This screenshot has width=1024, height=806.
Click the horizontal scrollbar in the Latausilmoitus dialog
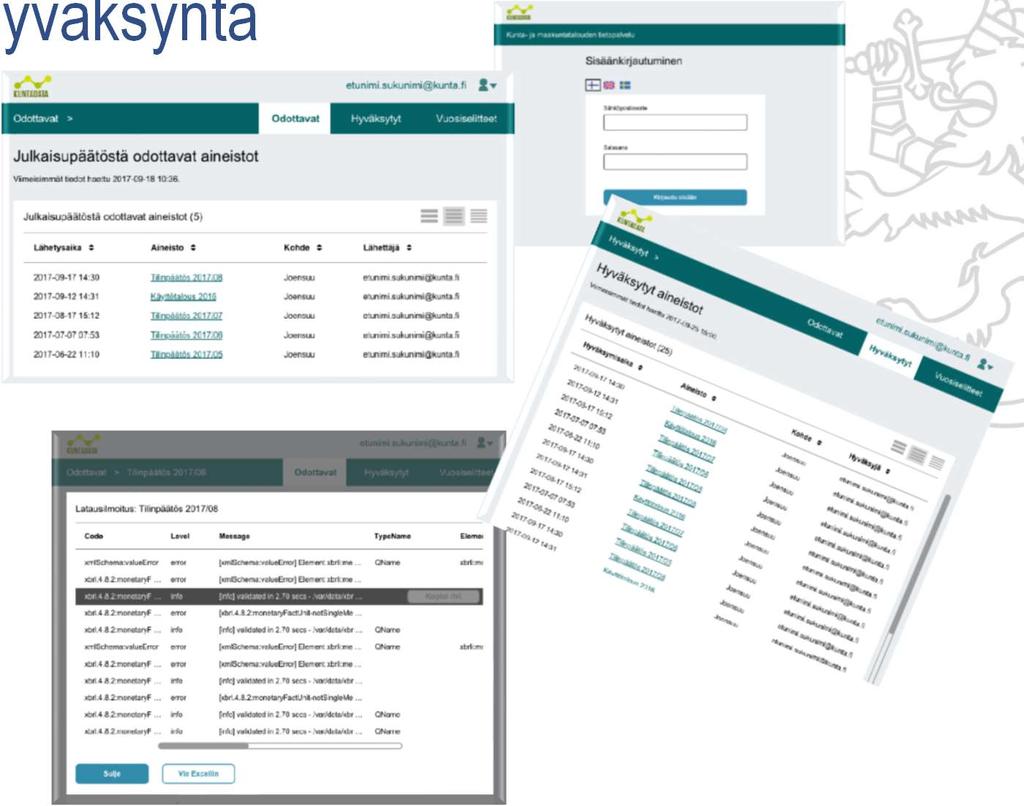(x=280, y=745)
